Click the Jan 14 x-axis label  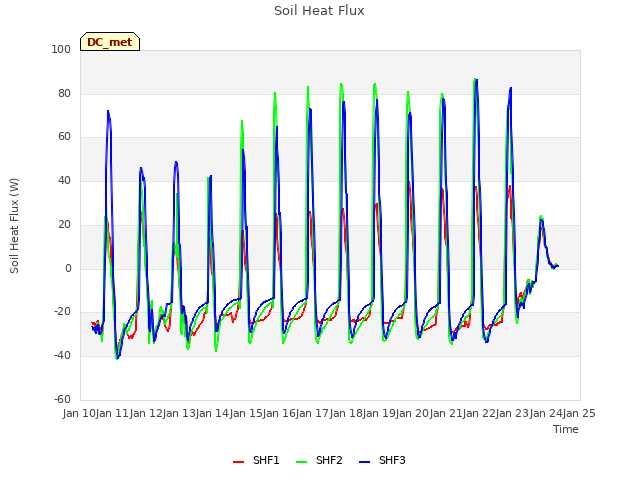(213, 413)
